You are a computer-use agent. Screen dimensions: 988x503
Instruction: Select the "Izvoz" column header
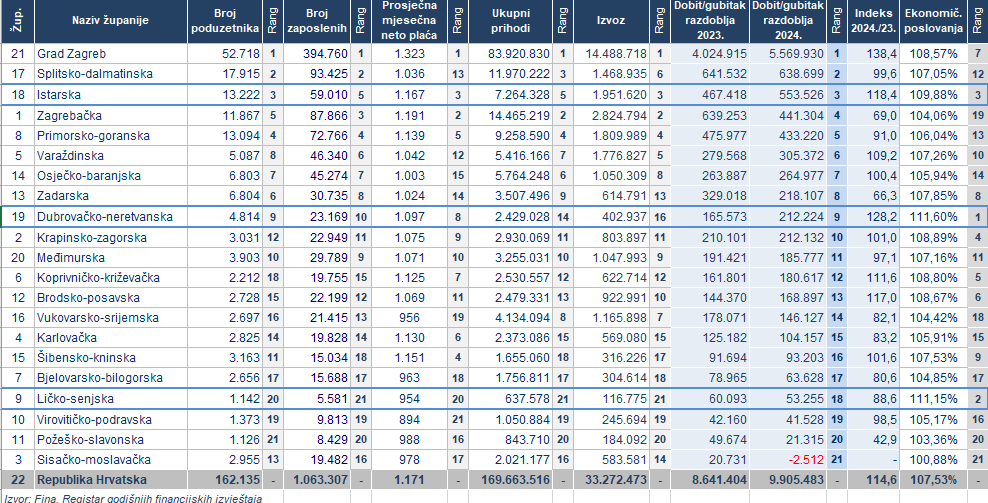click(x=610, y=21)
